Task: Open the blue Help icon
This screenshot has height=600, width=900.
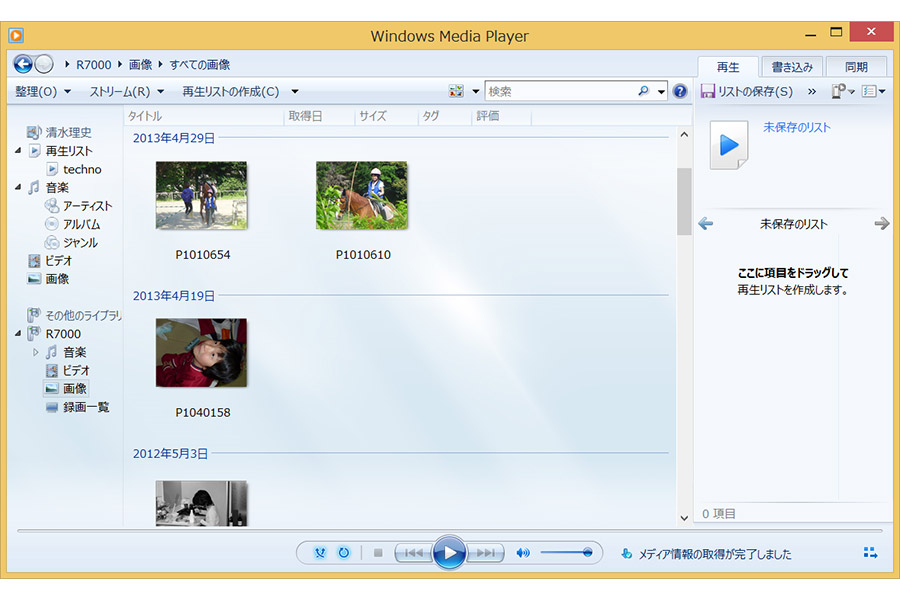Action: [x=680, y=91]
